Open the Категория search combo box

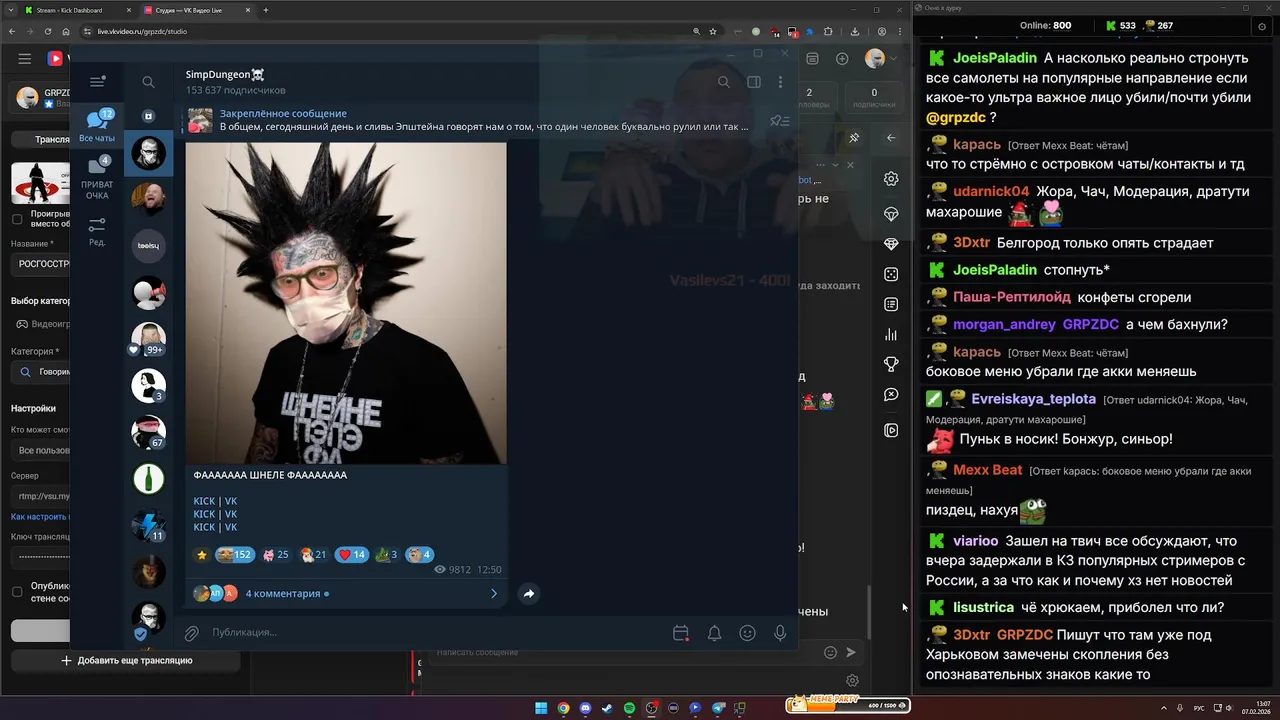click(x=40, y=372)
